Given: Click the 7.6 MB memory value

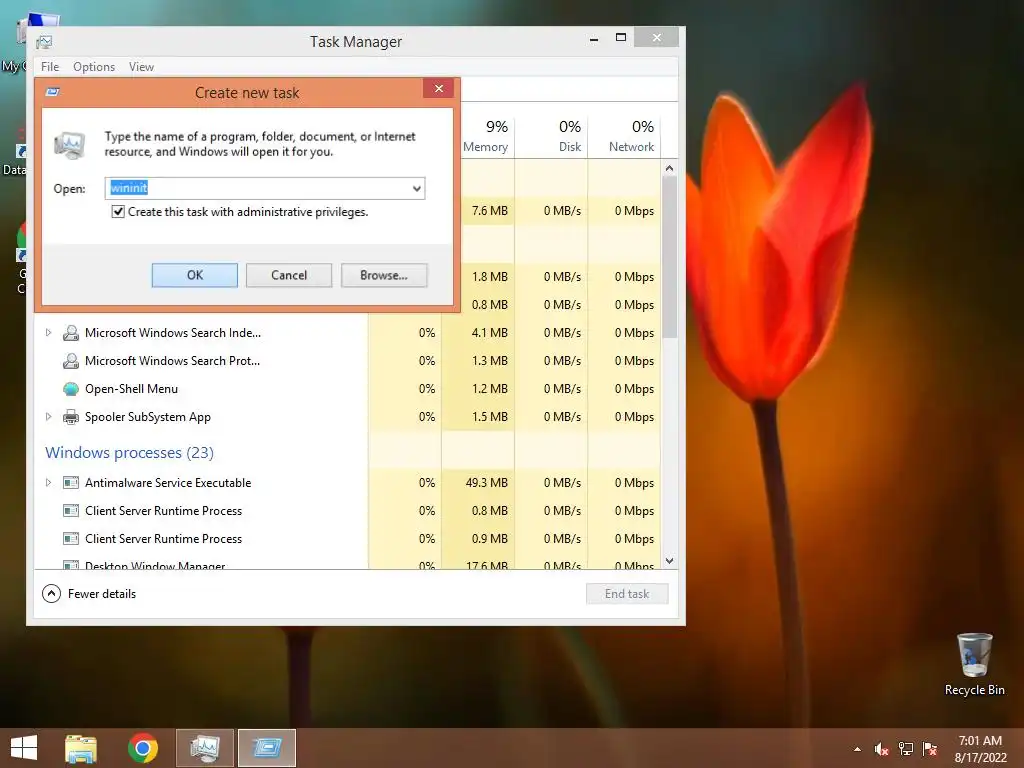Looking at the screenshot, I should 490,211.
